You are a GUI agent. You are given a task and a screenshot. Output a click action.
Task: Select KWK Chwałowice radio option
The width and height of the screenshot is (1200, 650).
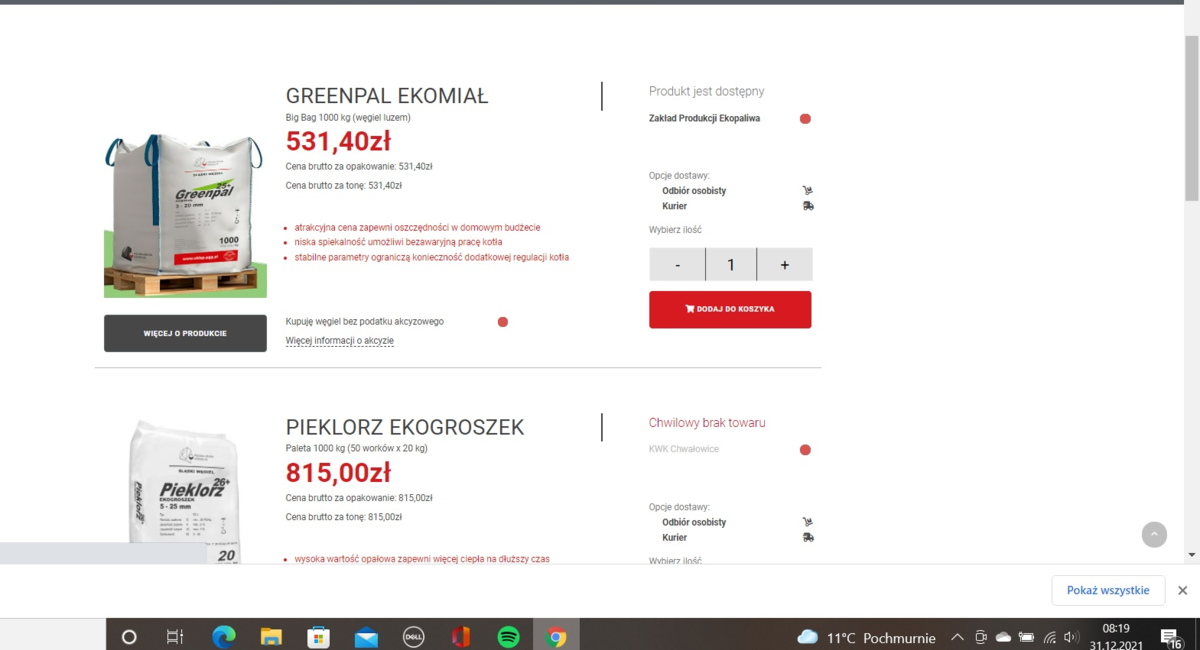805,450
